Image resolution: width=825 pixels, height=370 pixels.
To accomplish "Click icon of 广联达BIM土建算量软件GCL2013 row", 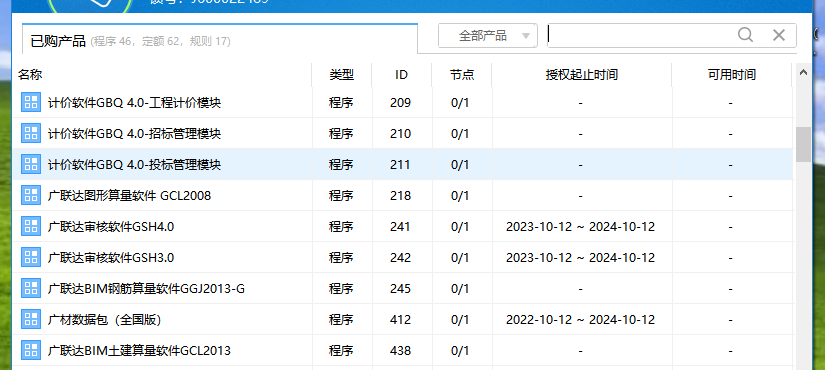I will (31, 350).
